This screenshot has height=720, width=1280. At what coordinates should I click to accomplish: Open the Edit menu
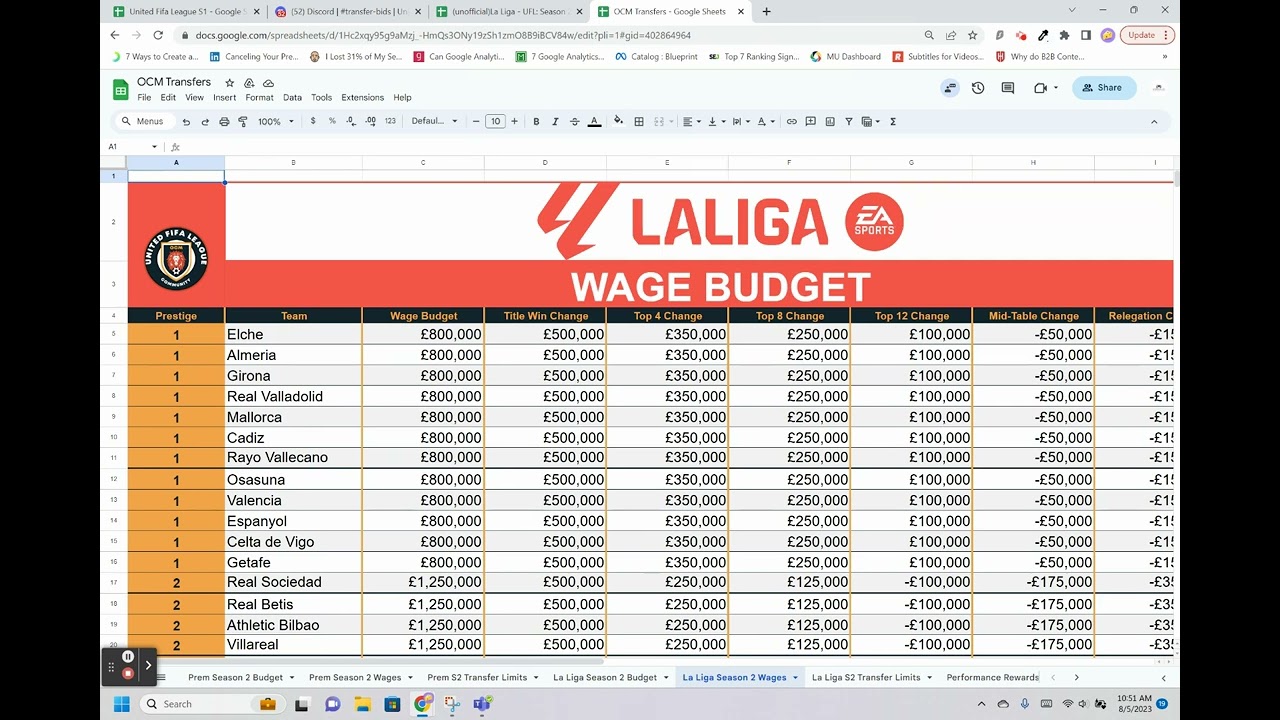168,98
